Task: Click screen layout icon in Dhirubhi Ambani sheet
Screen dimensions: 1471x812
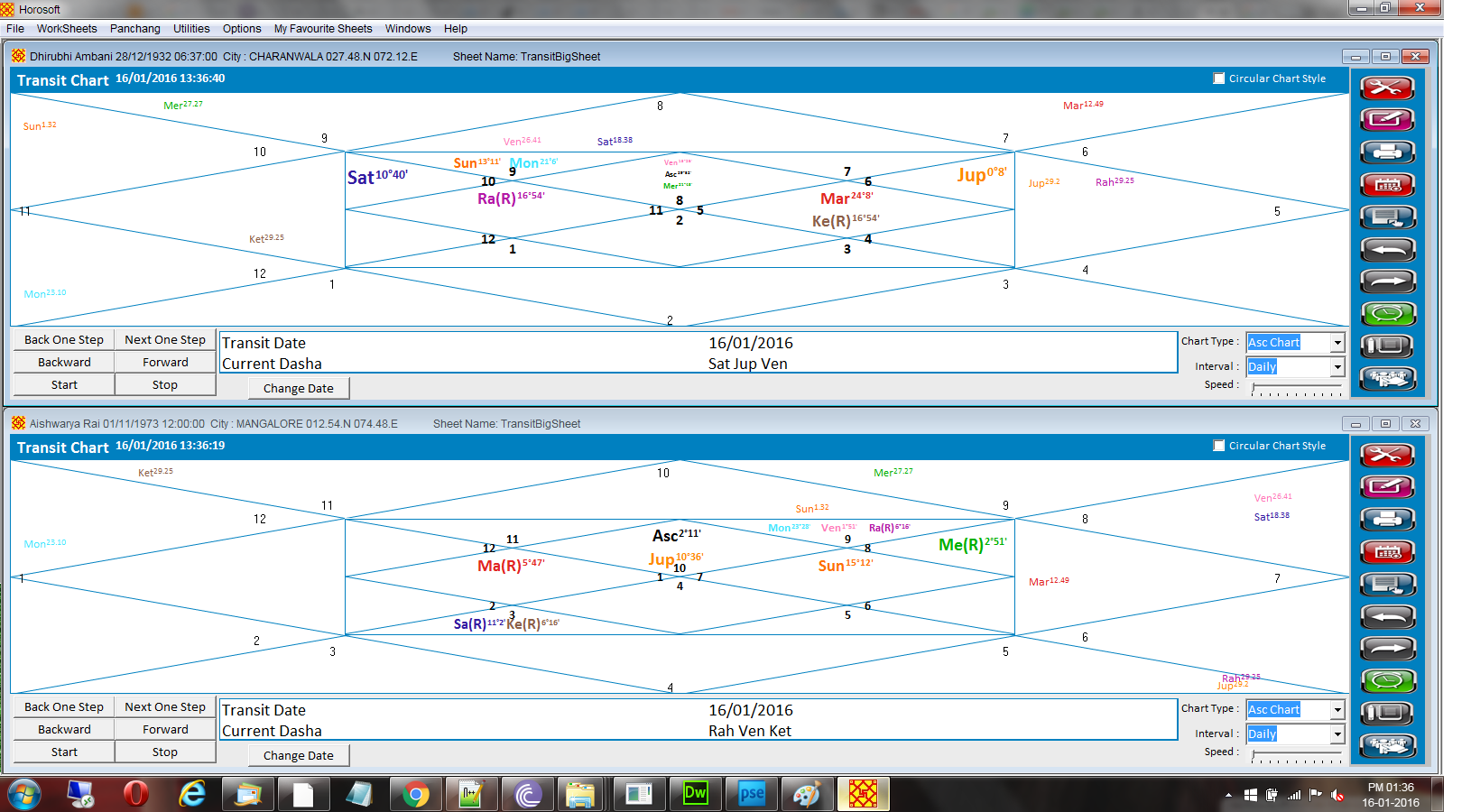Action: coord(1387,346)
